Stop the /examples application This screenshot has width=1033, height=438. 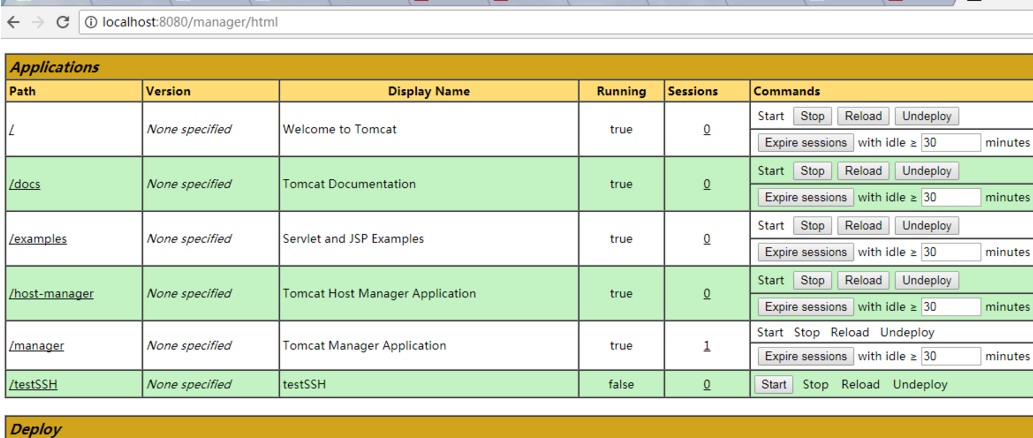(812, 225)
